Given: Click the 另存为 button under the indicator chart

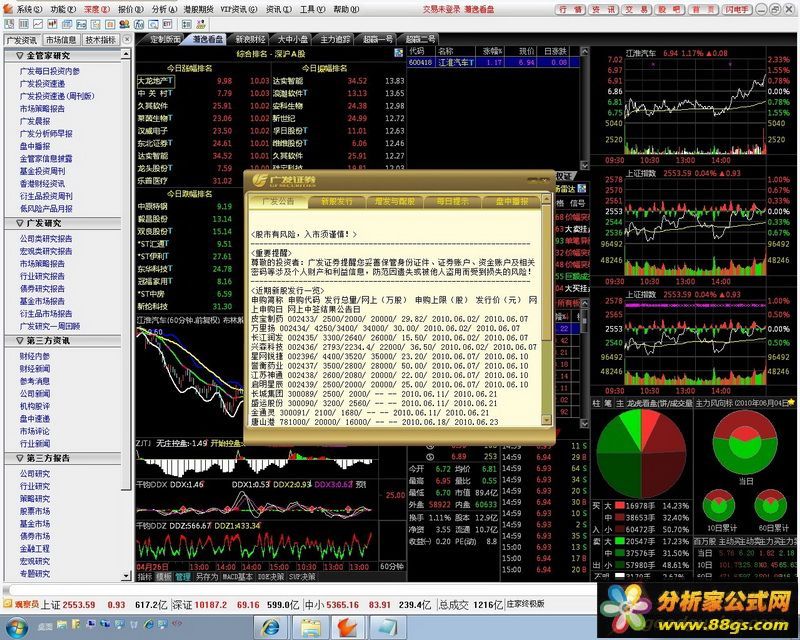Looking at the screenshot, I should pos(206,577).
